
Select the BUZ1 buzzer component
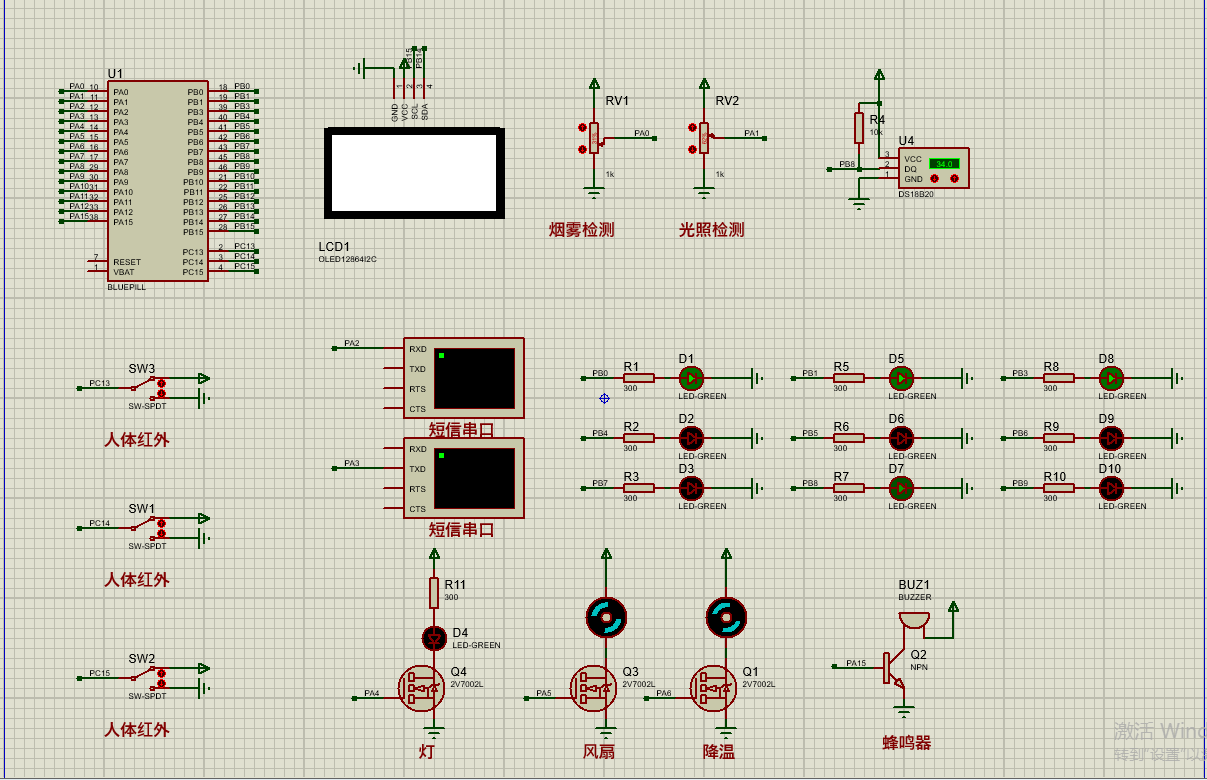[912, 621]
